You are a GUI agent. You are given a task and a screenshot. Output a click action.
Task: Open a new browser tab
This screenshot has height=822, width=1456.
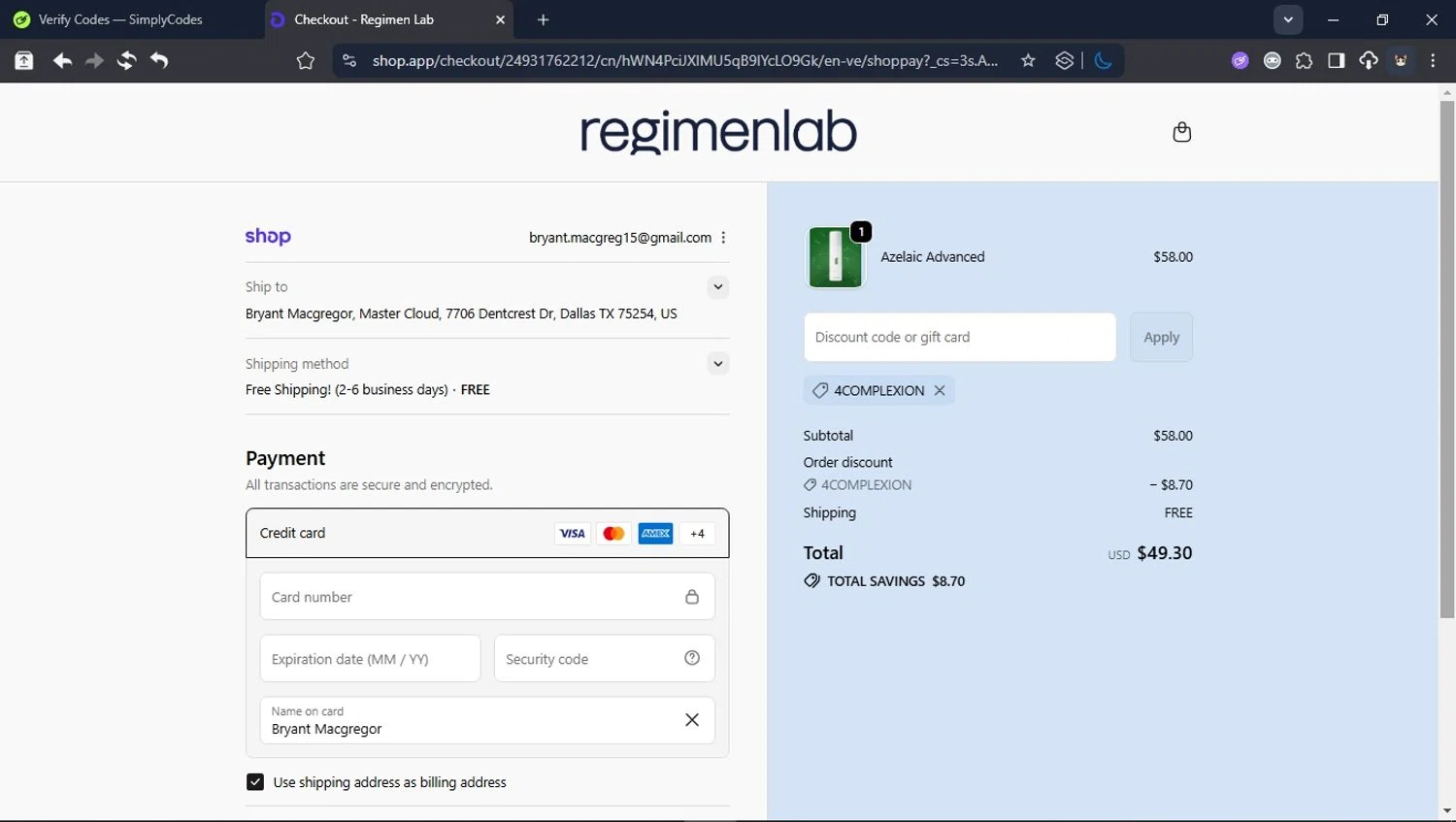tap(543, 19)
